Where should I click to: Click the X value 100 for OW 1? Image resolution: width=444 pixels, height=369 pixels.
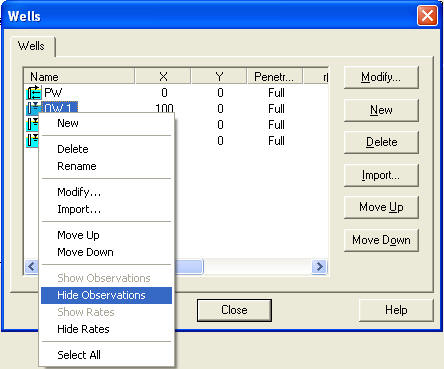pyautogui.click(x=164, y=108)
